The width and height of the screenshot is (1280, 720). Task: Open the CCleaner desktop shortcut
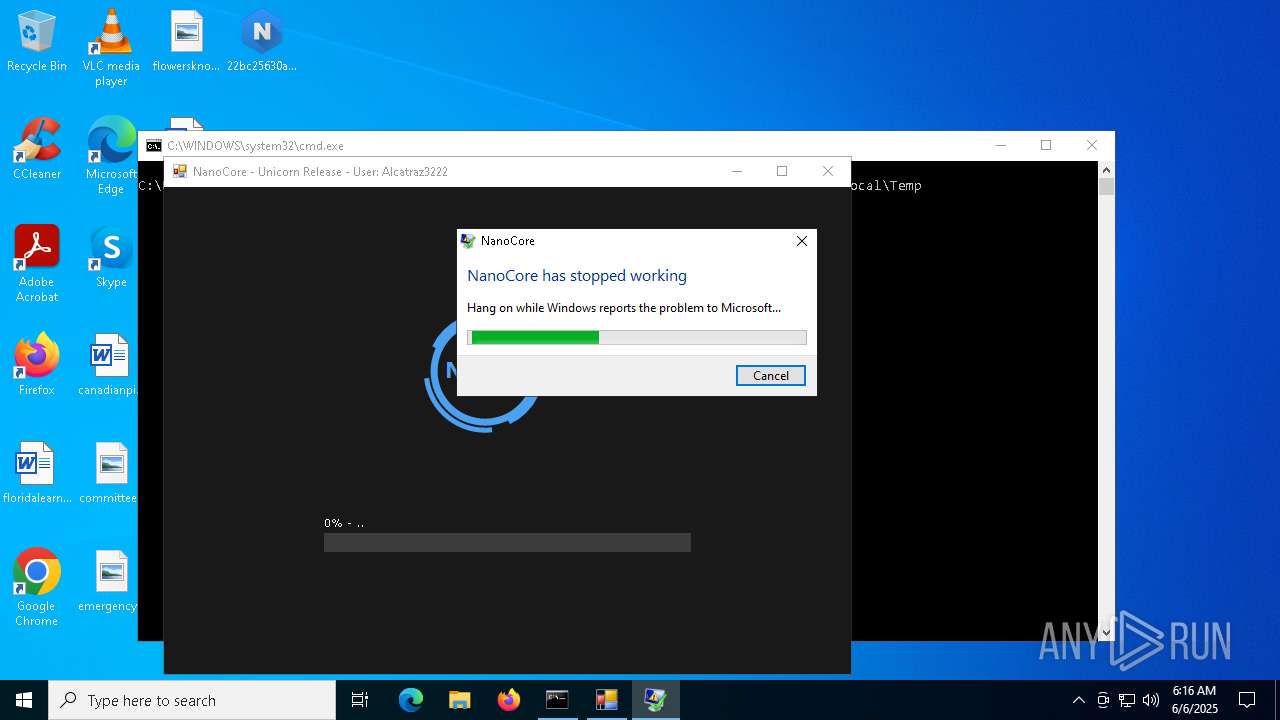coord(37,150)
